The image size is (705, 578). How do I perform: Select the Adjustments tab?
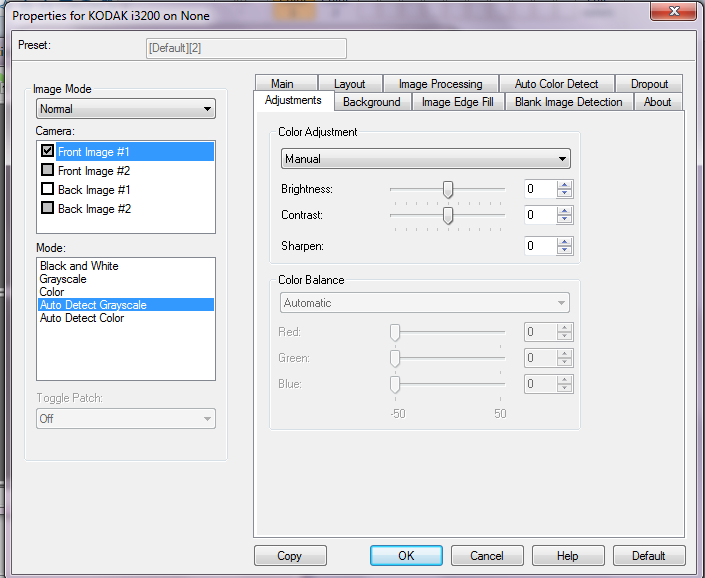coord(293,100)
